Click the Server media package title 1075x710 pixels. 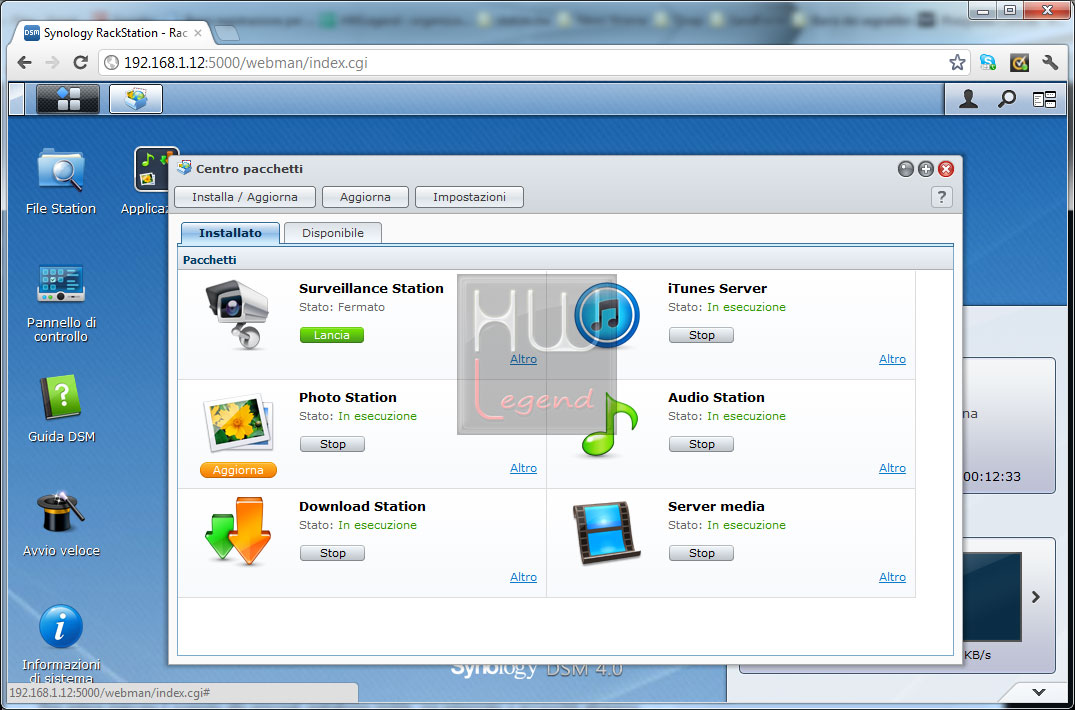click(x=716, y=506)
